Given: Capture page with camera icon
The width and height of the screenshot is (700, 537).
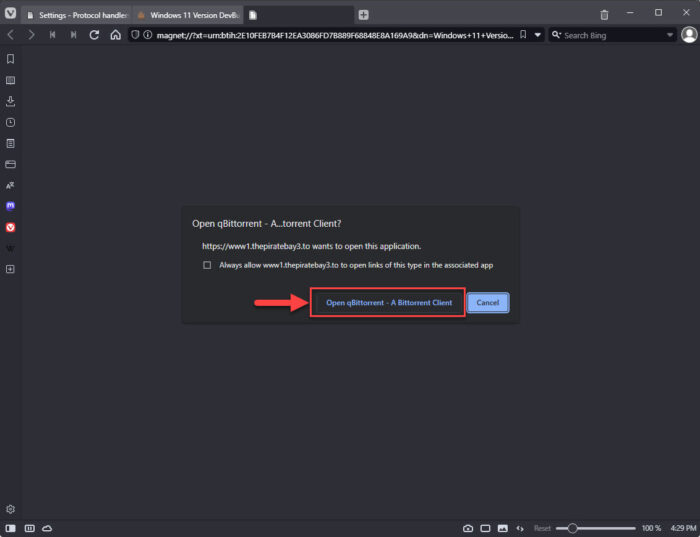Looking at the screenshot, I should point(468,528).
